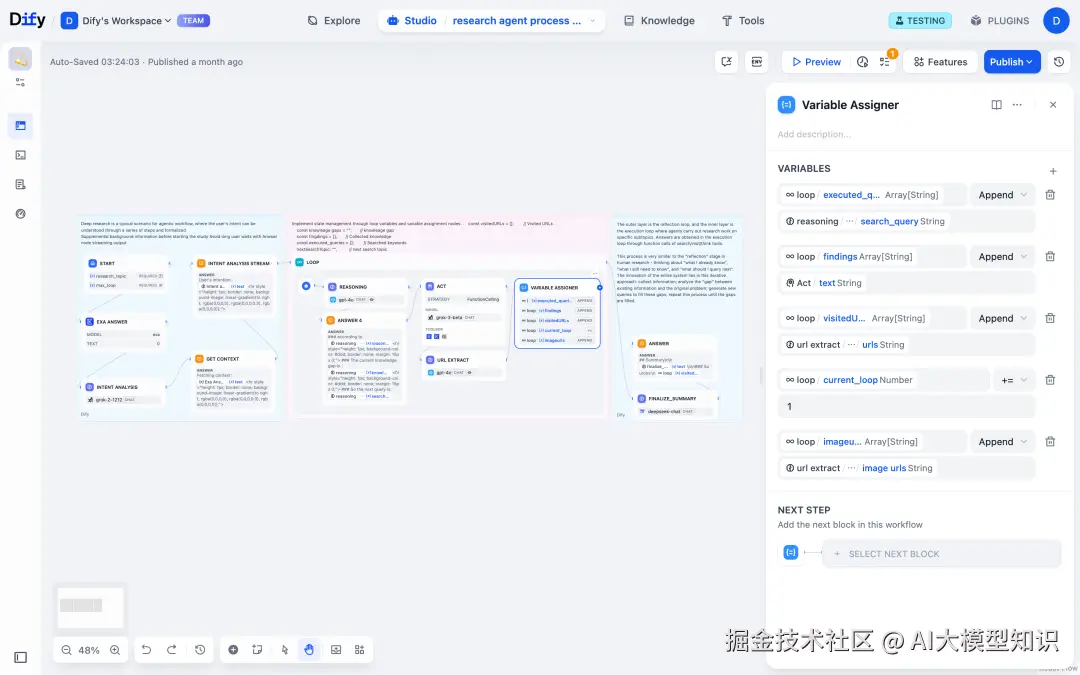
Task: Organize blocks with grid icon
Action: (360, 650)
